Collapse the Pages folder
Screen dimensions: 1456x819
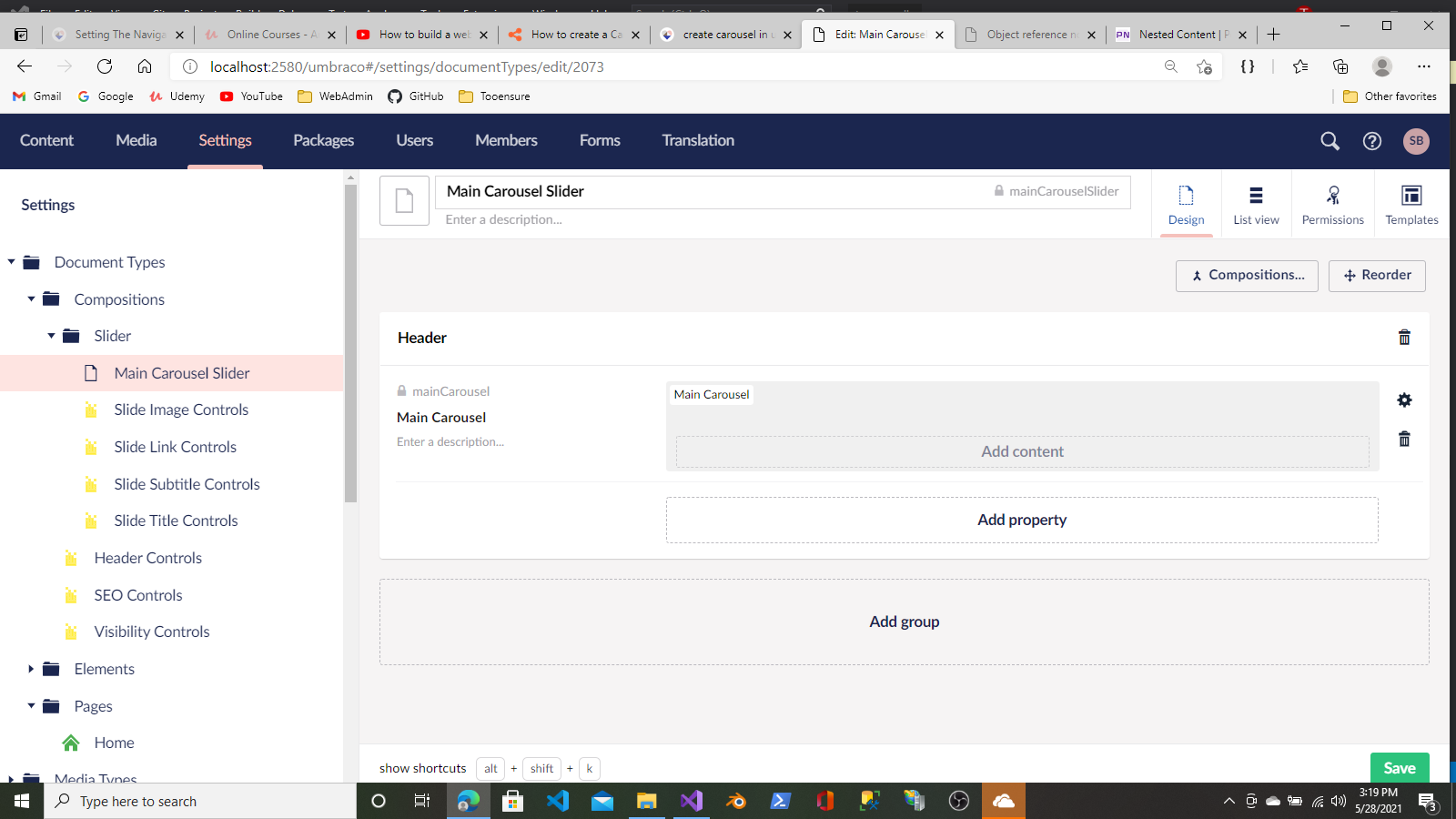click(32, 706)
